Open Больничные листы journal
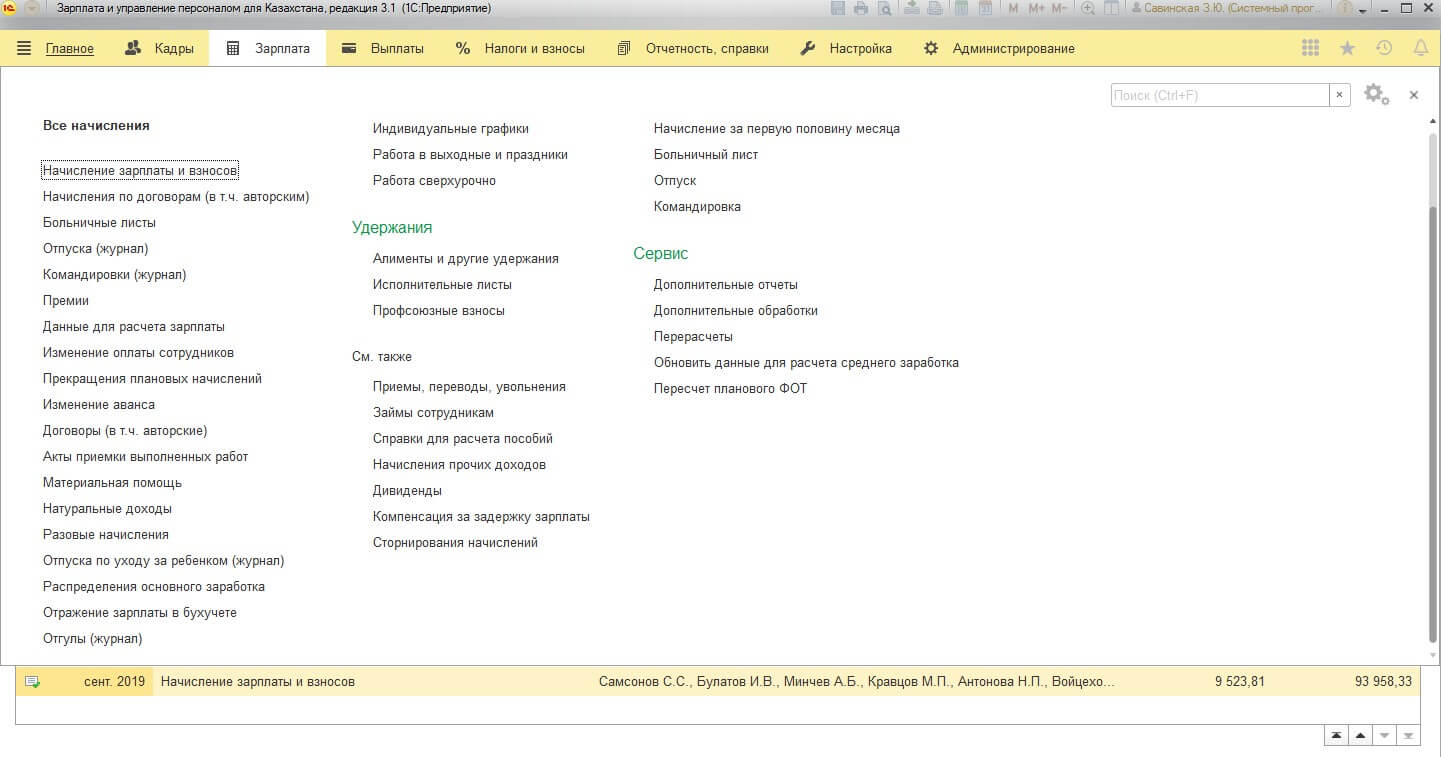 point(99,223)
